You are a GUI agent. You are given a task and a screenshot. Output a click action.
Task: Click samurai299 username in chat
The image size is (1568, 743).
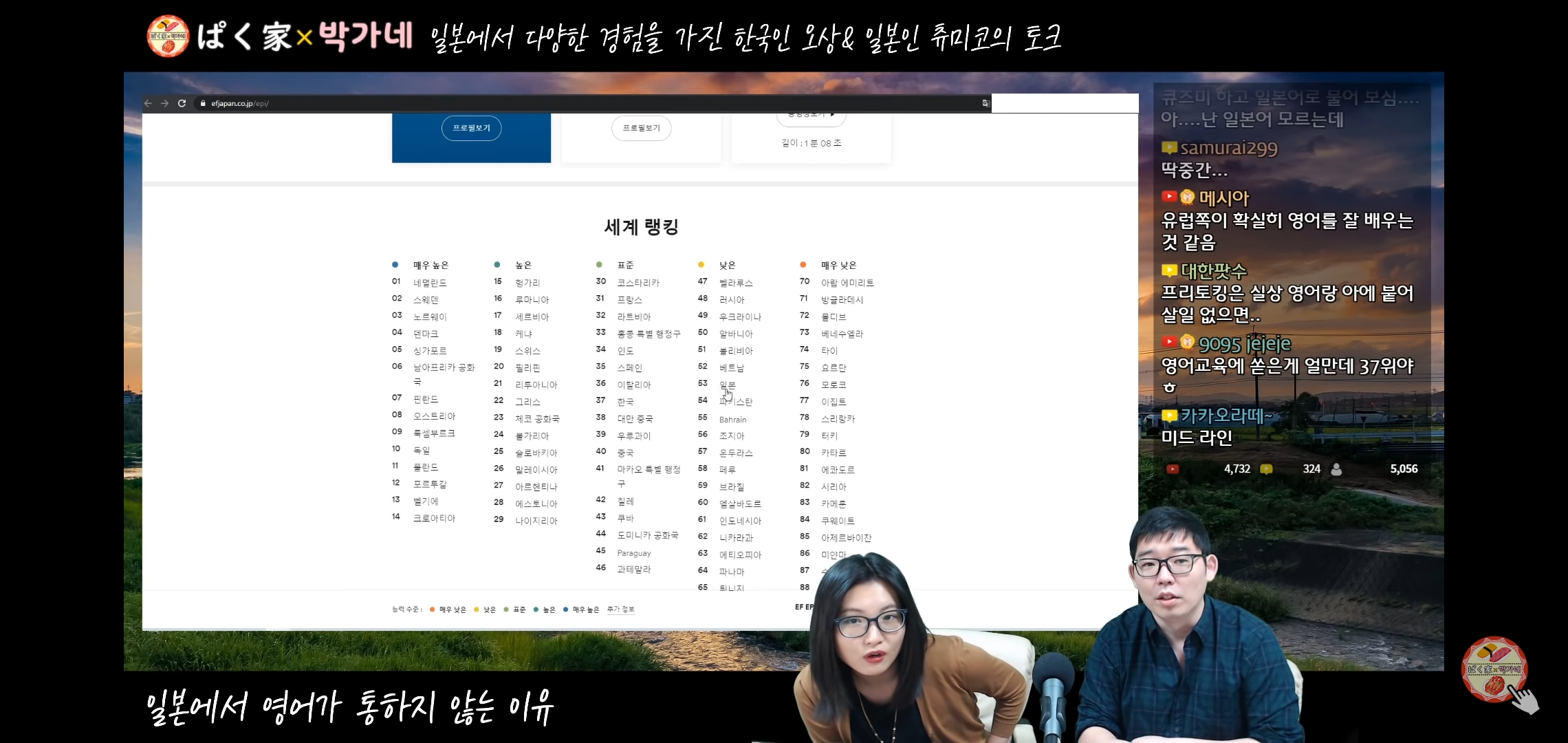point(1228,148)
